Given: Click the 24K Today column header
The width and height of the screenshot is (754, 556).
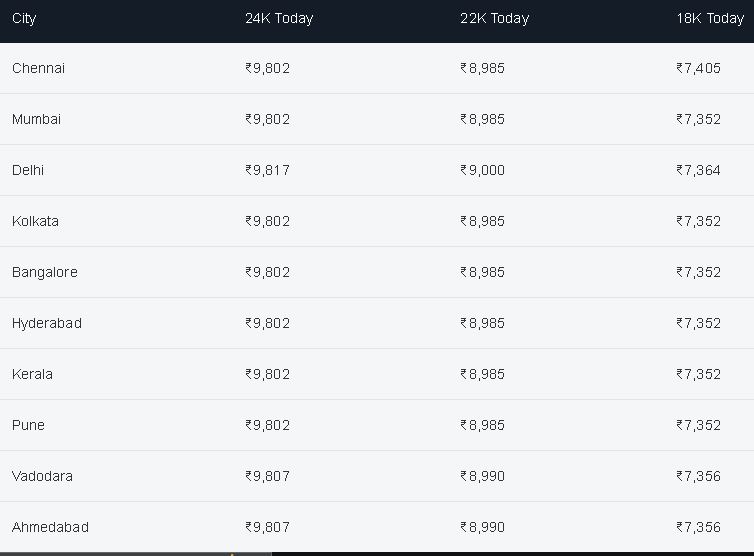Looking at the screenshot, I should (x=279, y=18).
